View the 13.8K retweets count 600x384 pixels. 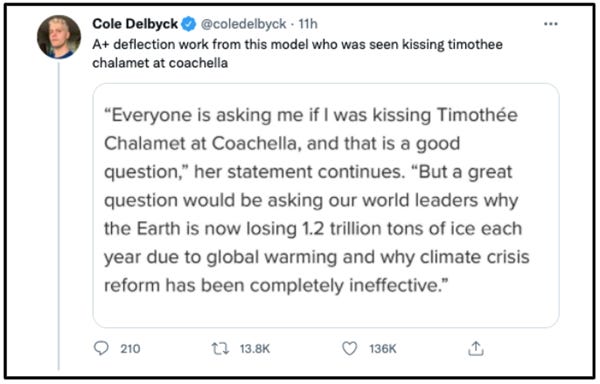(x=255, y=348)
